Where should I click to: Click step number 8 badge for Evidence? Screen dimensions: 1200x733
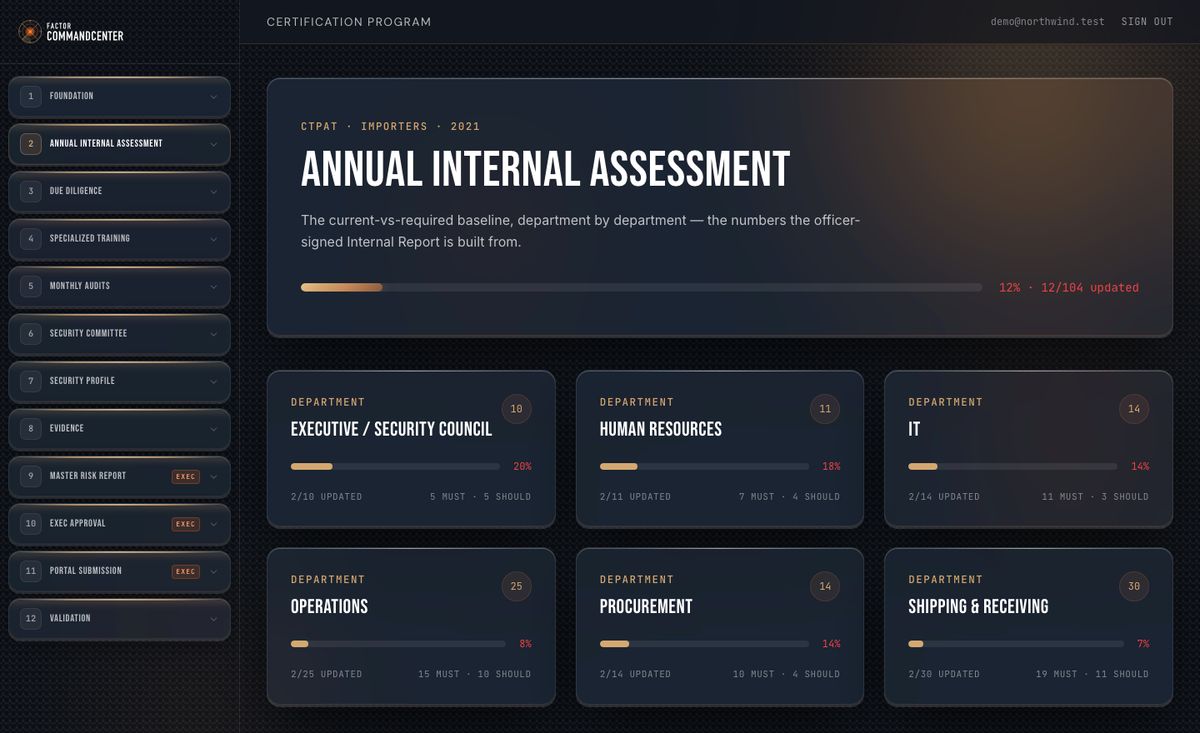pyautogui.click(x=31, y=429)
